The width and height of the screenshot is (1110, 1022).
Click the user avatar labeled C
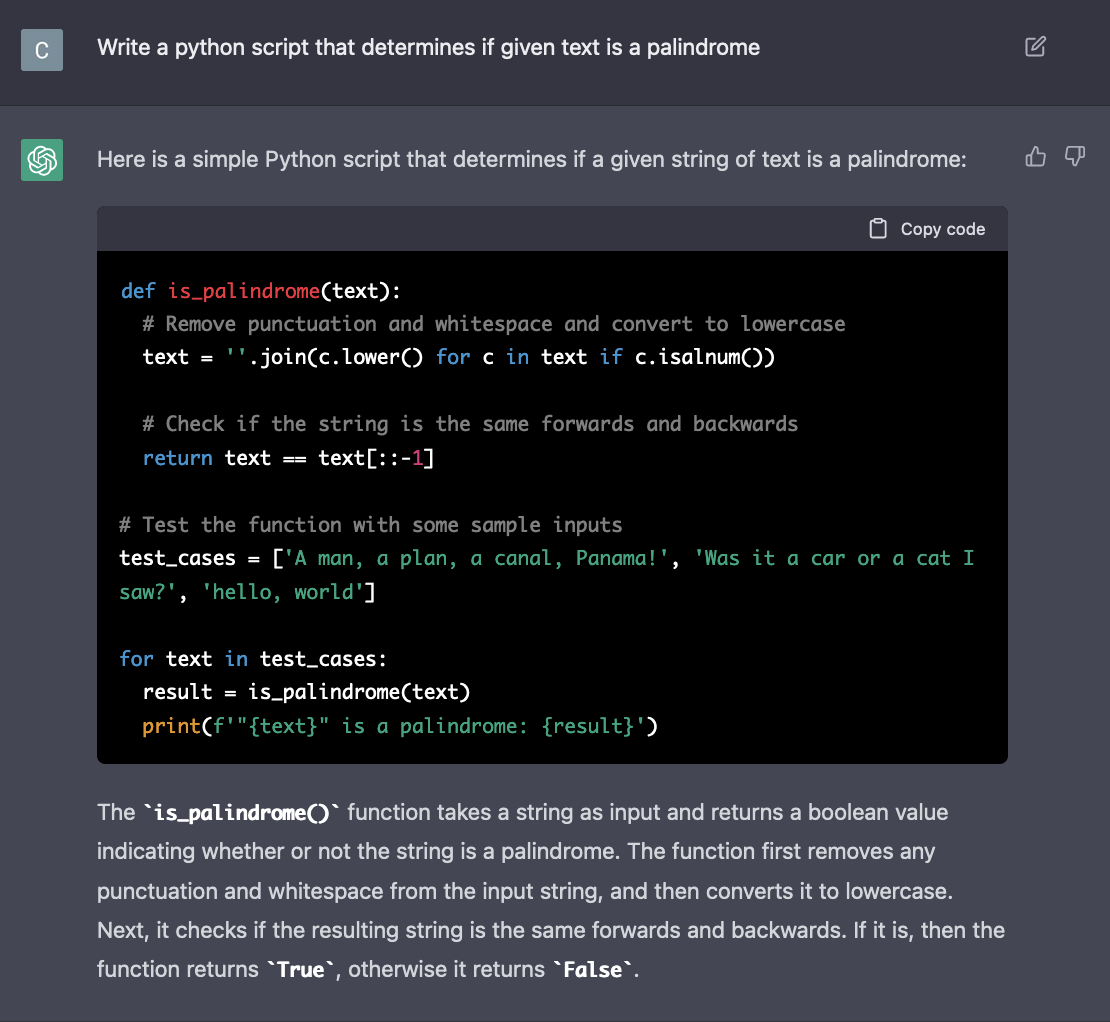42,50
